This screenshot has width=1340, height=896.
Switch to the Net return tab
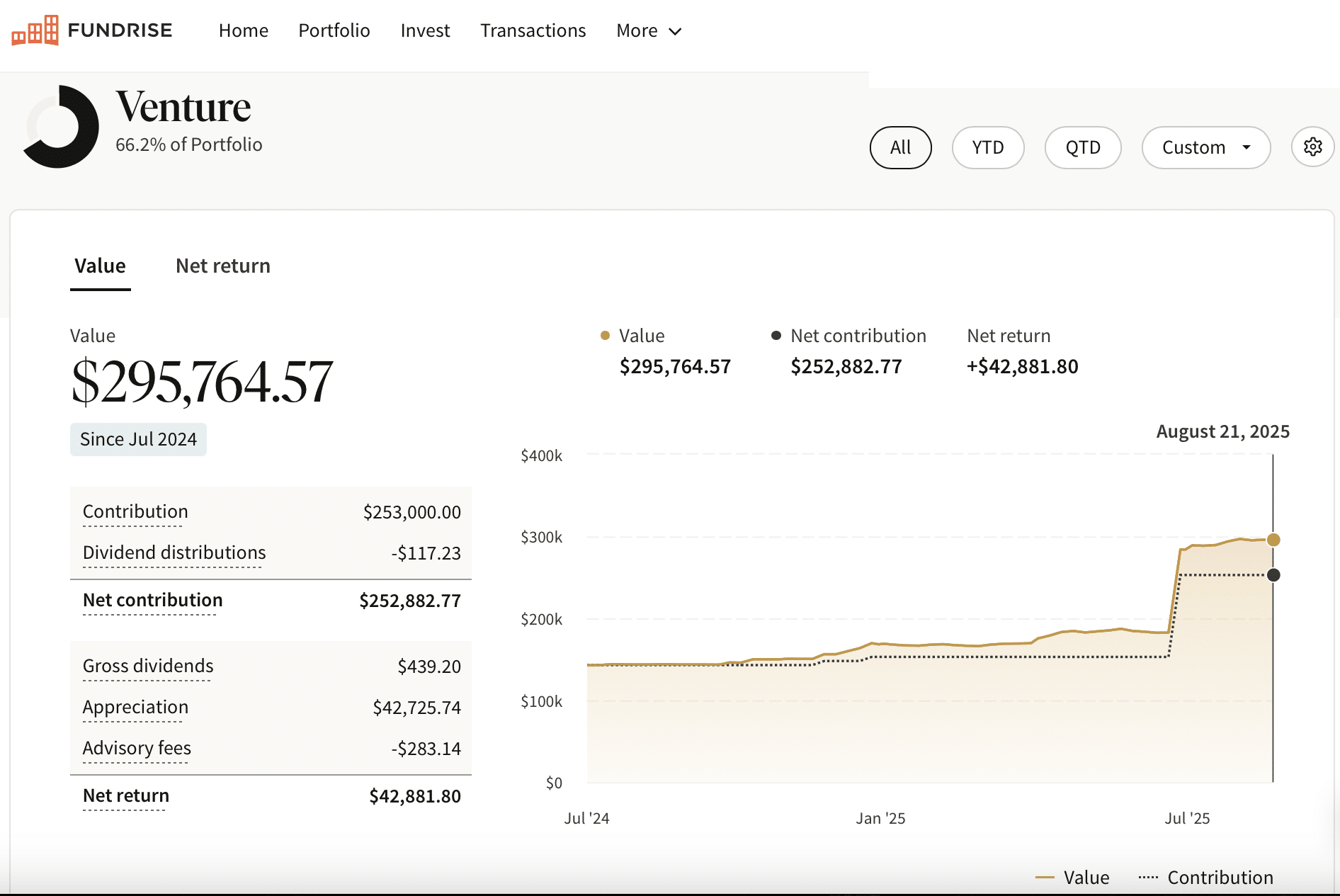[x=222, y=266]
